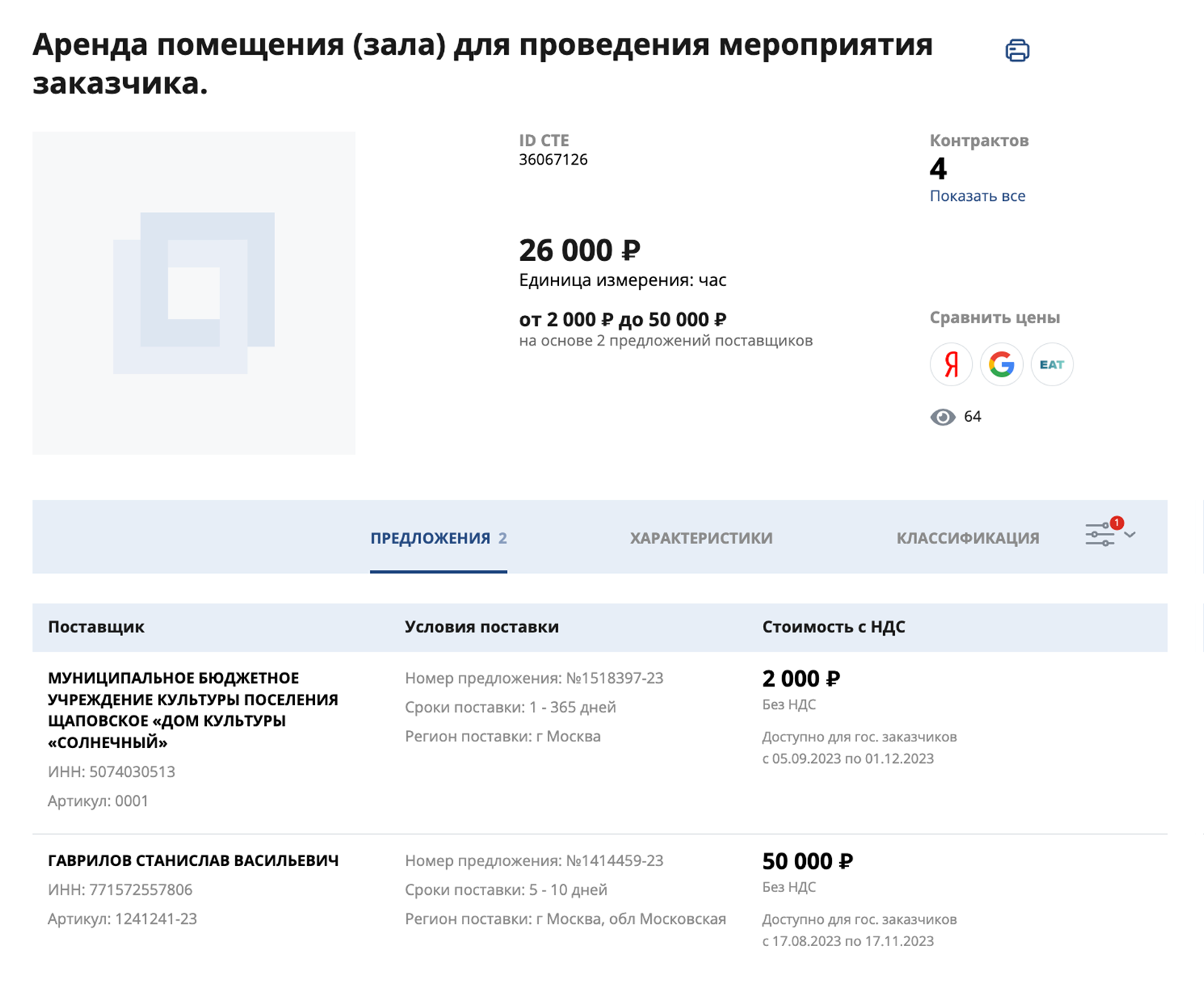The height and width of the screenshot is (992, 1204).
Task: Click the Стоимость с НДС column header
Action: click(833, 626)
